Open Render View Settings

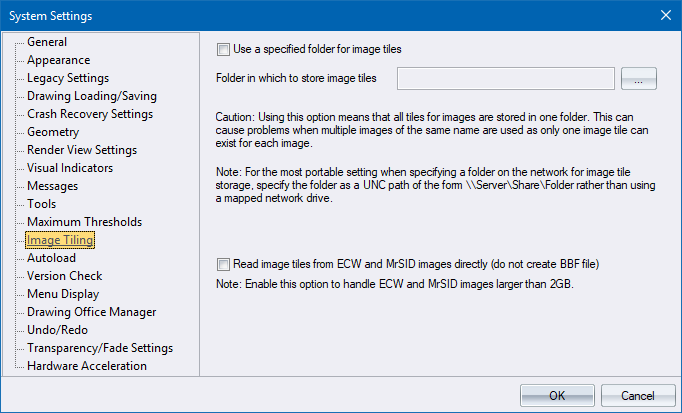pyautogui.click(x=82, y=150)
